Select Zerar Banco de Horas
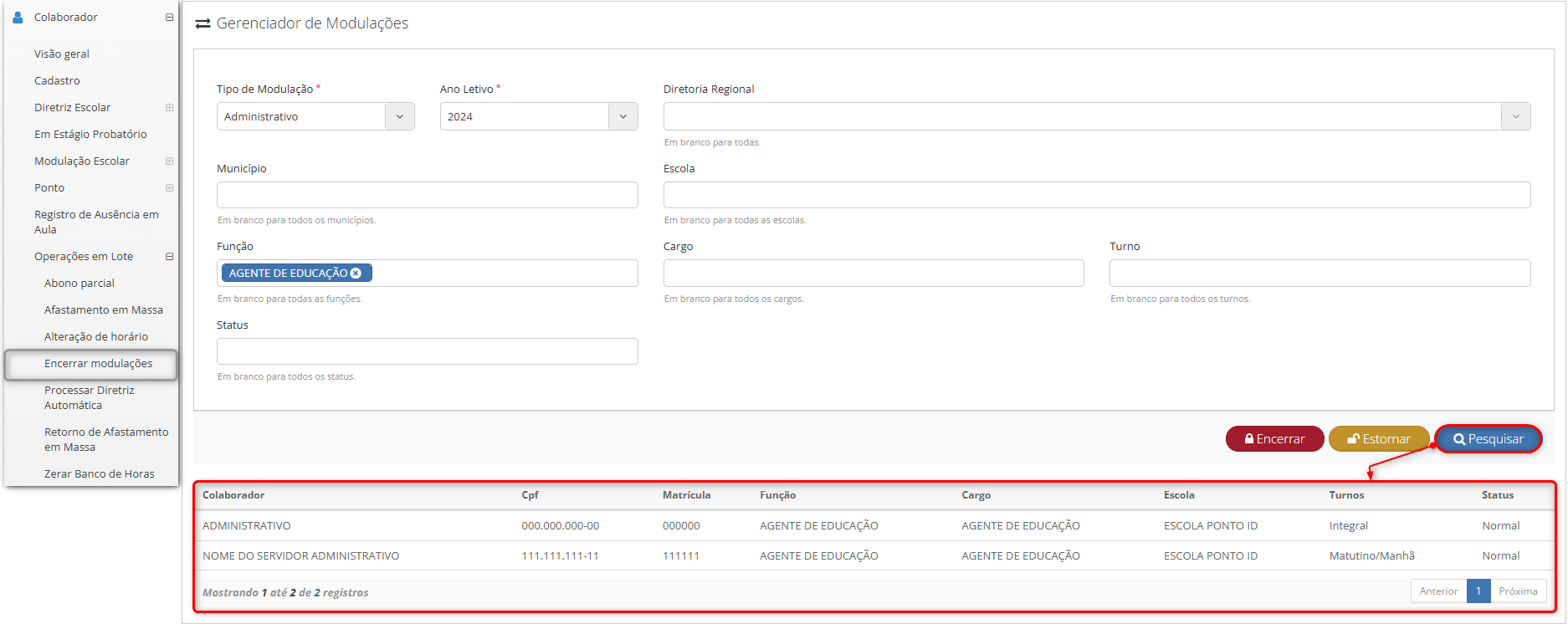Viewport: 1568px width, 624px height. 100,473
